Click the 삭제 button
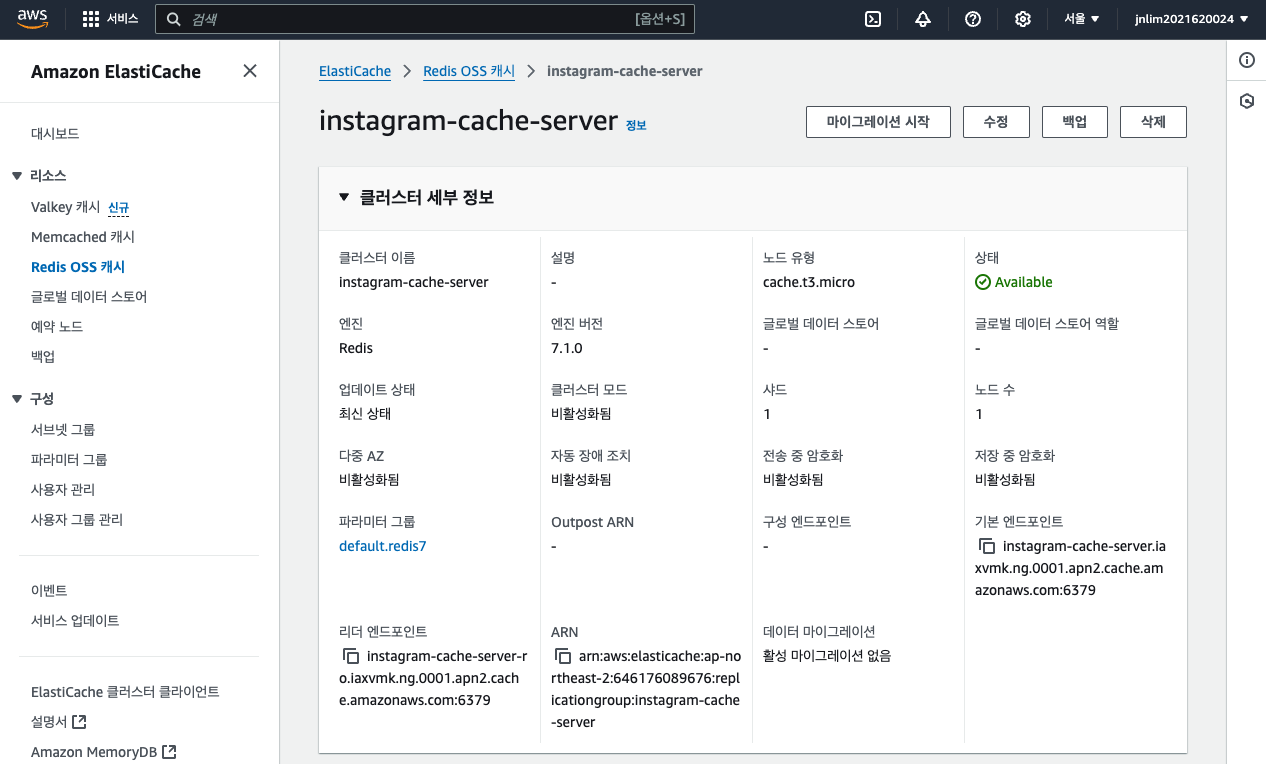 1153,122
